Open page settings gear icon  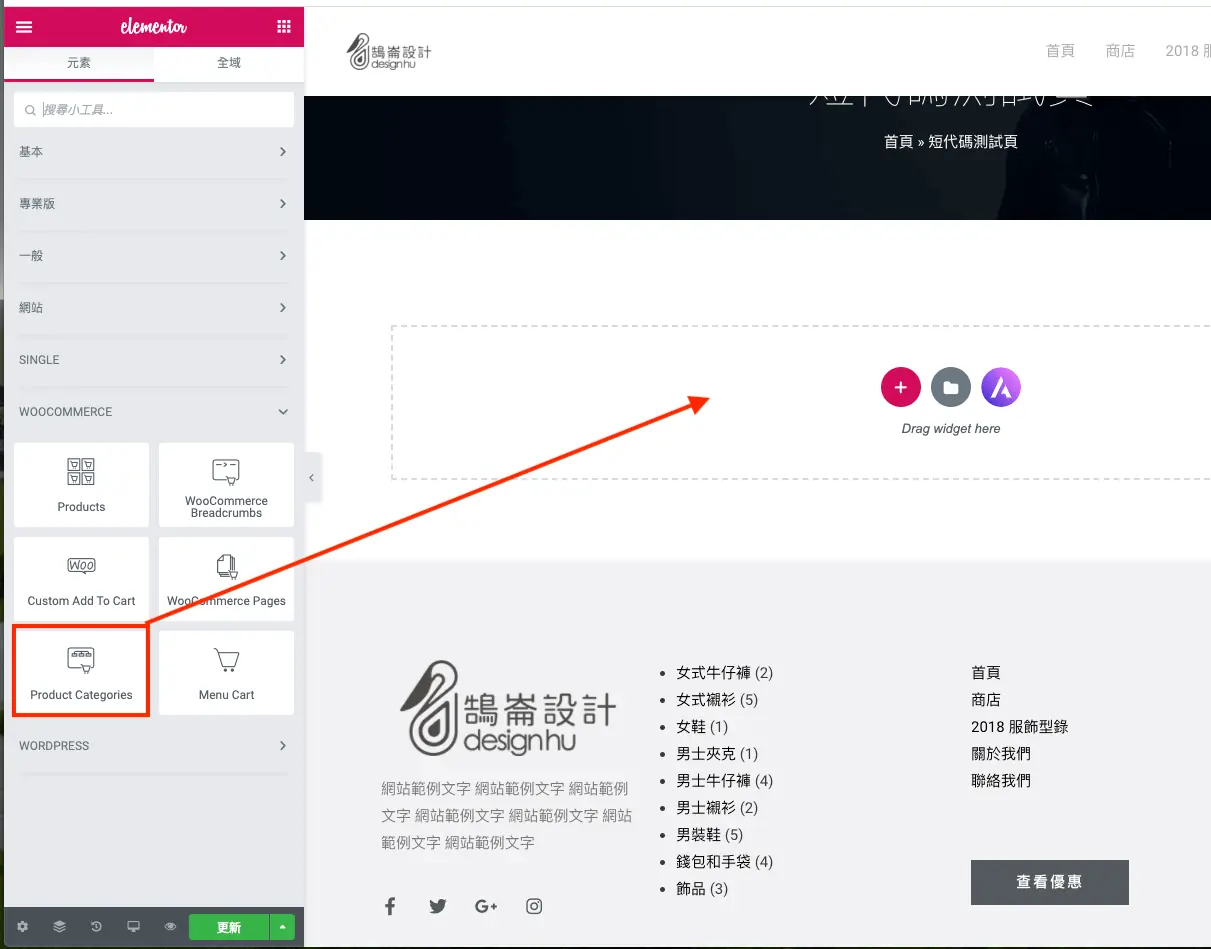click(23, 927)
